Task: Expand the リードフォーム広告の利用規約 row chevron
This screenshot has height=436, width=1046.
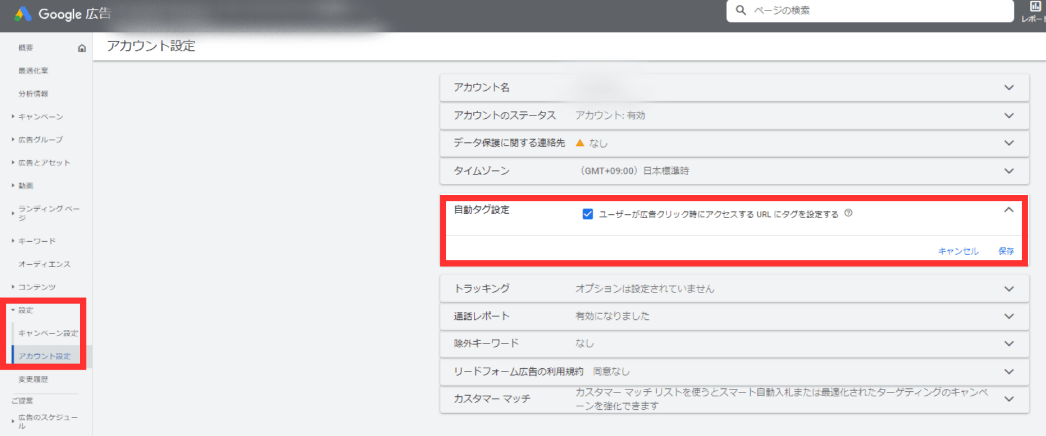Action: tap(1009, 371)
